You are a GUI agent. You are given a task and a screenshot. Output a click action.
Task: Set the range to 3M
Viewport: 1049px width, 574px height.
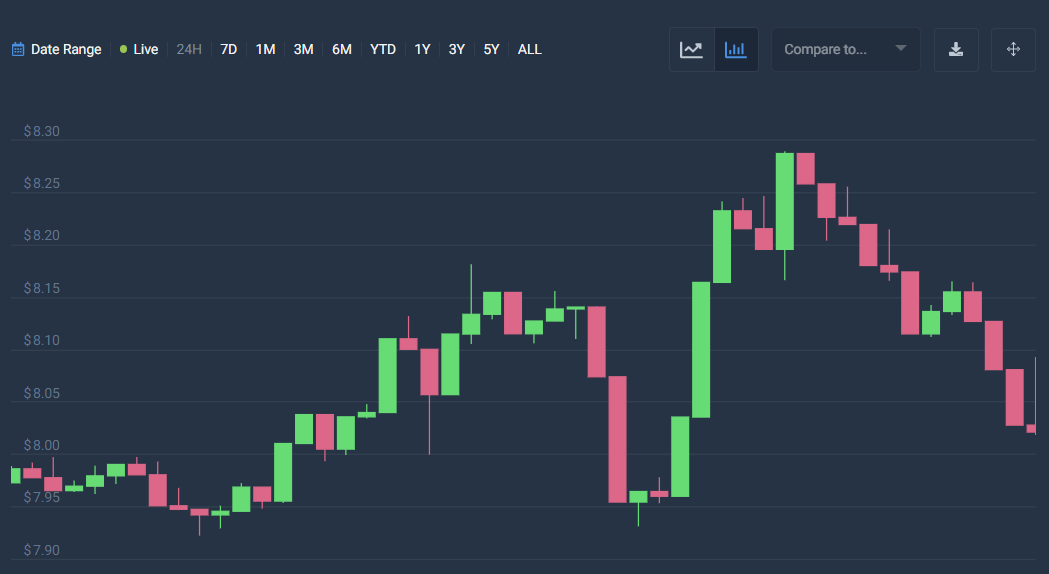click(303, 49)
